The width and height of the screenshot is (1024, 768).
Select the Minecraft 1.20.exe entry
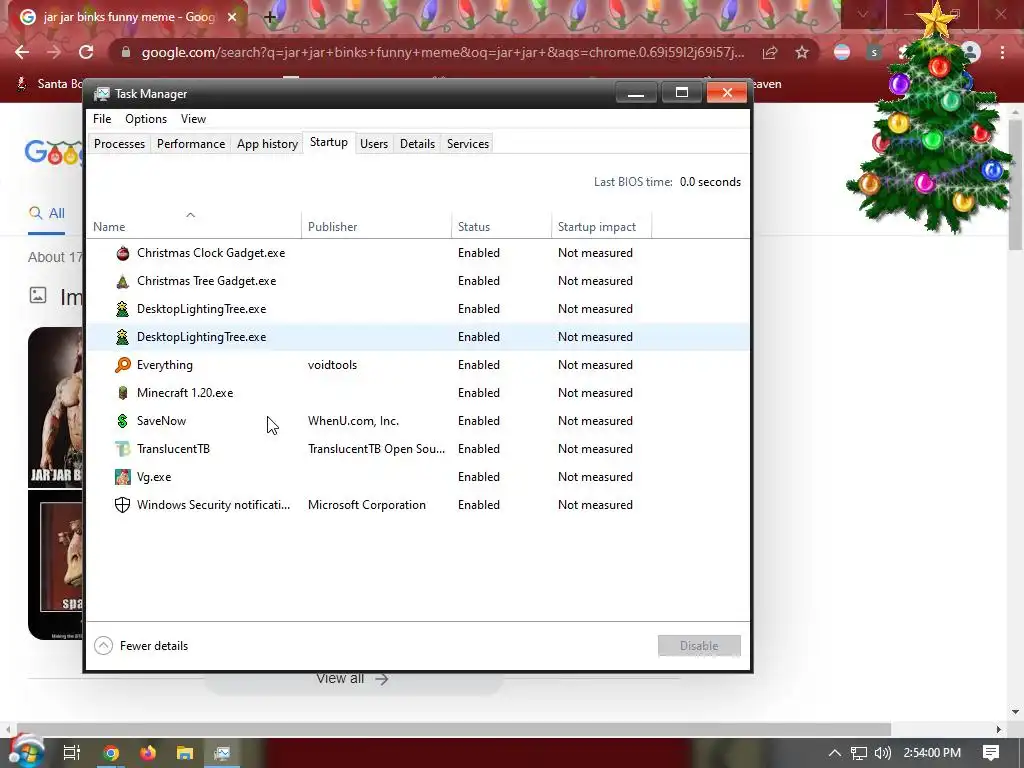pyautogui.click(x=418, y=393)
